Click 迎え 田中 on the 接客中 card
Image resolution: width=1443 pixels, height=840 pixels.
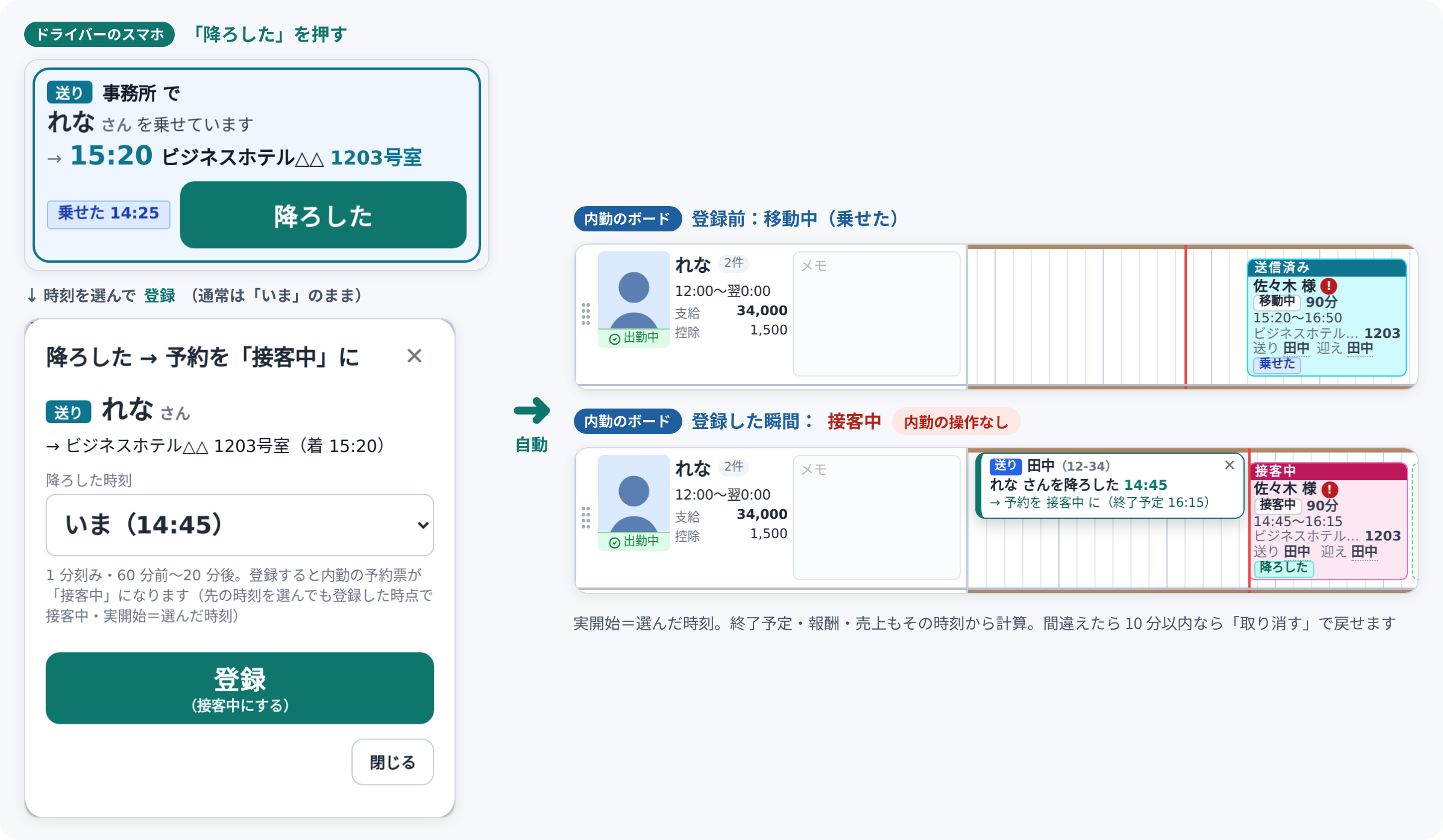point(1349,552)
